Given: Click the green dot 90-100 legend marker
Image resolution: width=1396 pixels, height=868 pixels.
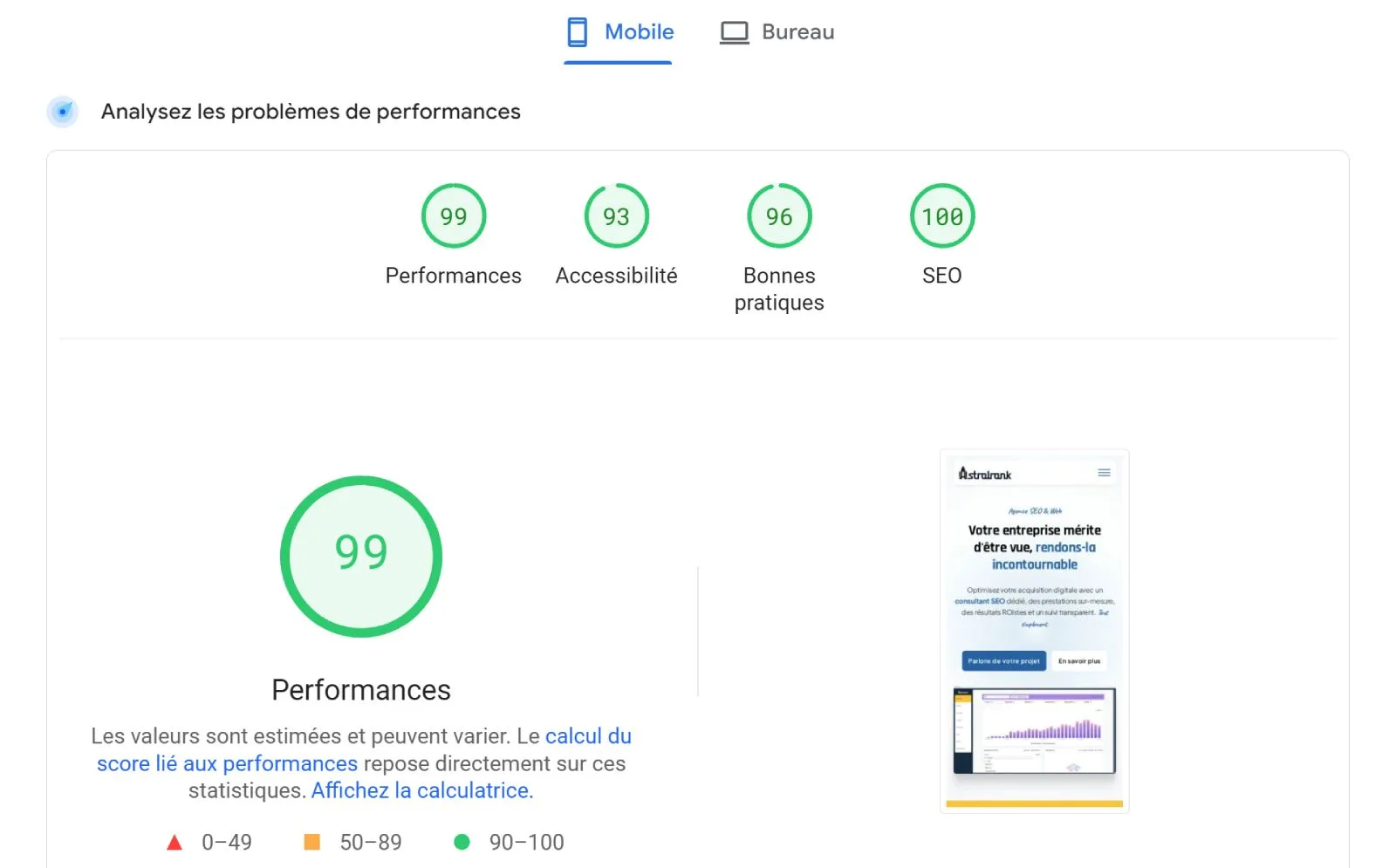Looking at the screenshot, I should pyautogui.click(x=461, y=841).
